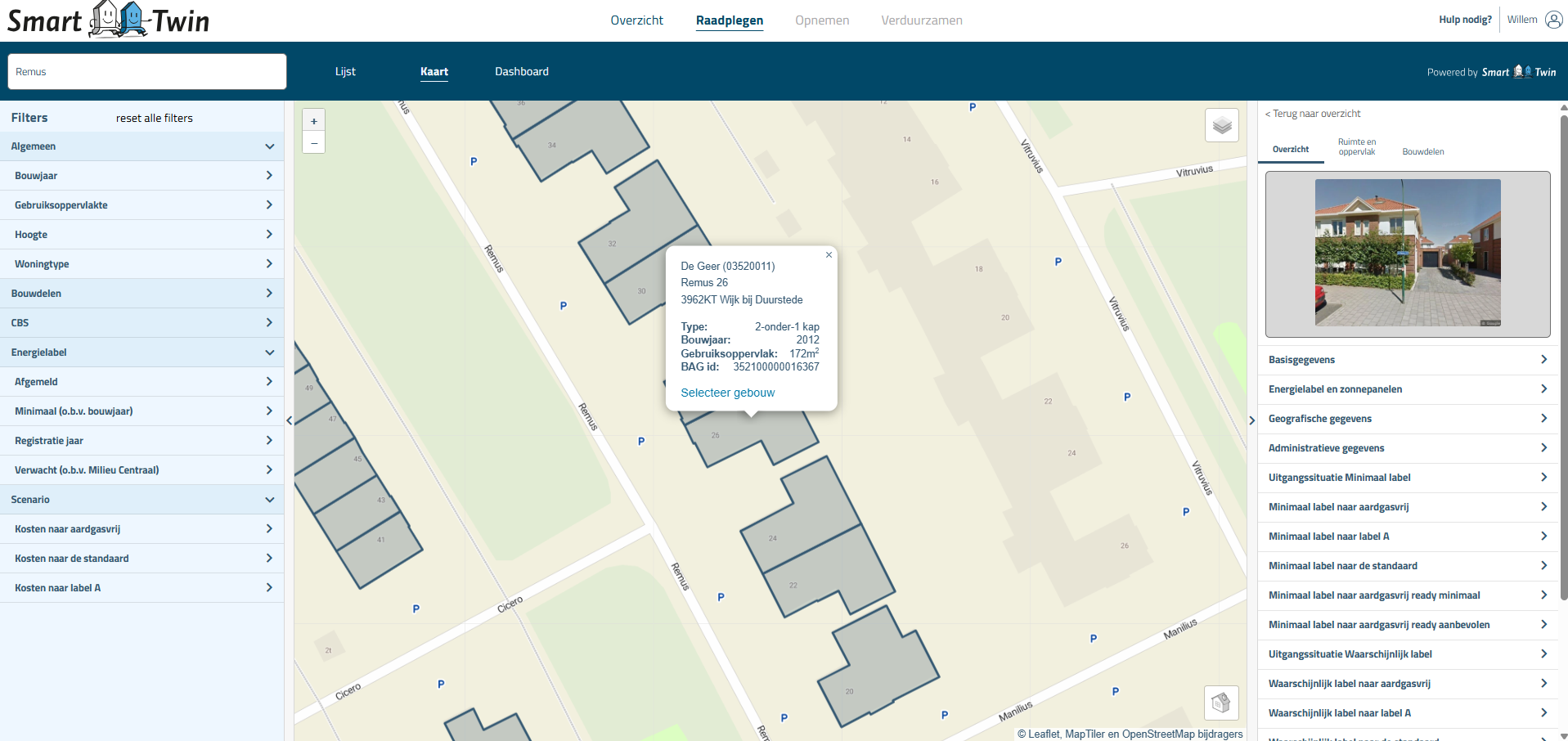Open the map layers selector
The width and height of the screenshot is (1568, 741).
[1221, 126]
